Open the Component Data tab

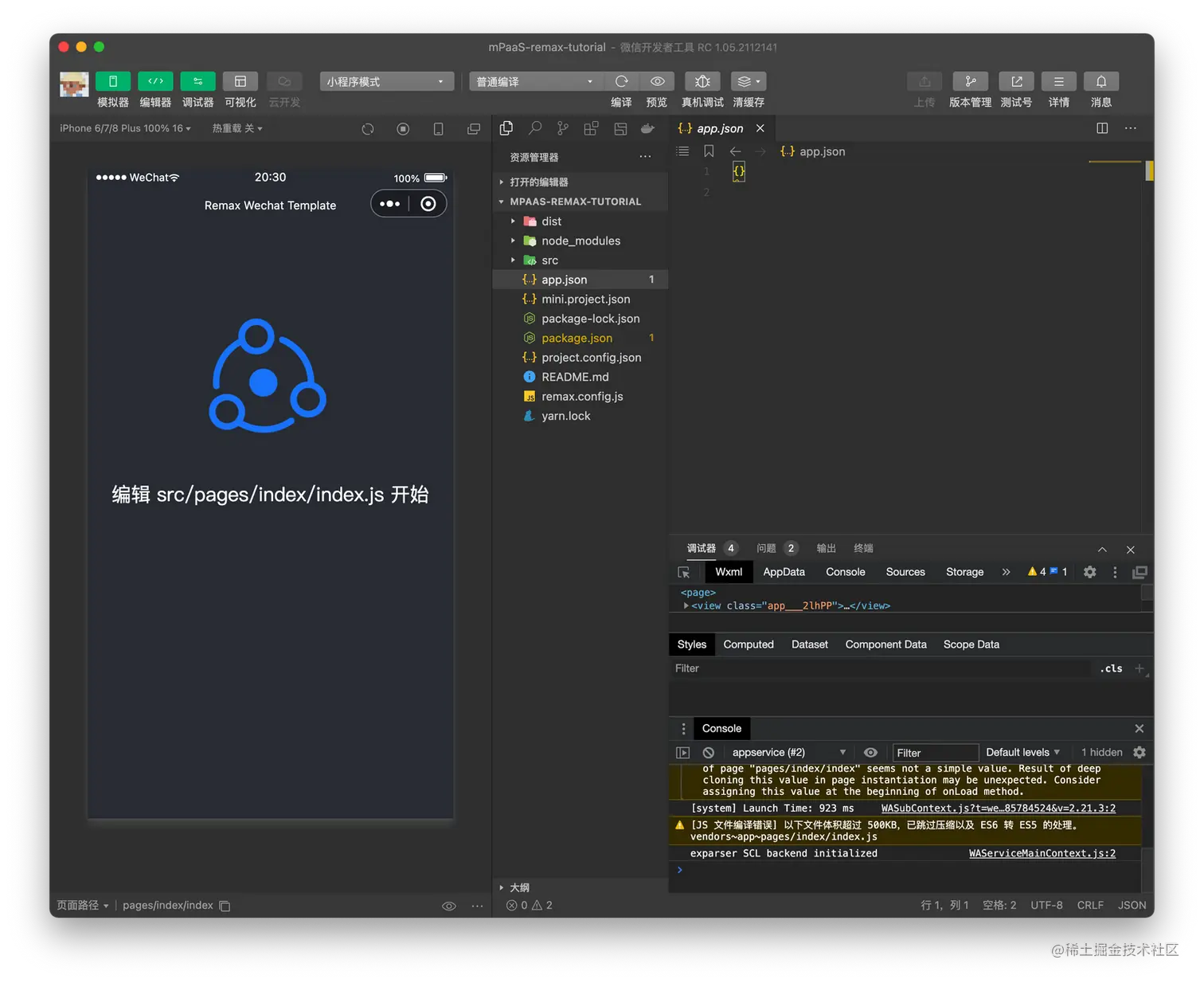(885, 644)
